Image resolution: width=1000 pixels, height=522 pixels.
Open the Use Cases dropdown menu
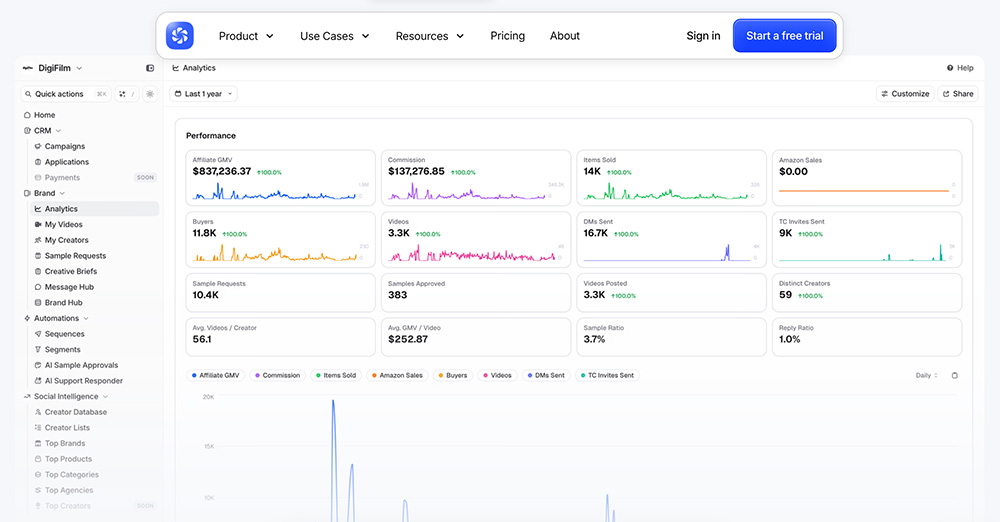(335, 36)
